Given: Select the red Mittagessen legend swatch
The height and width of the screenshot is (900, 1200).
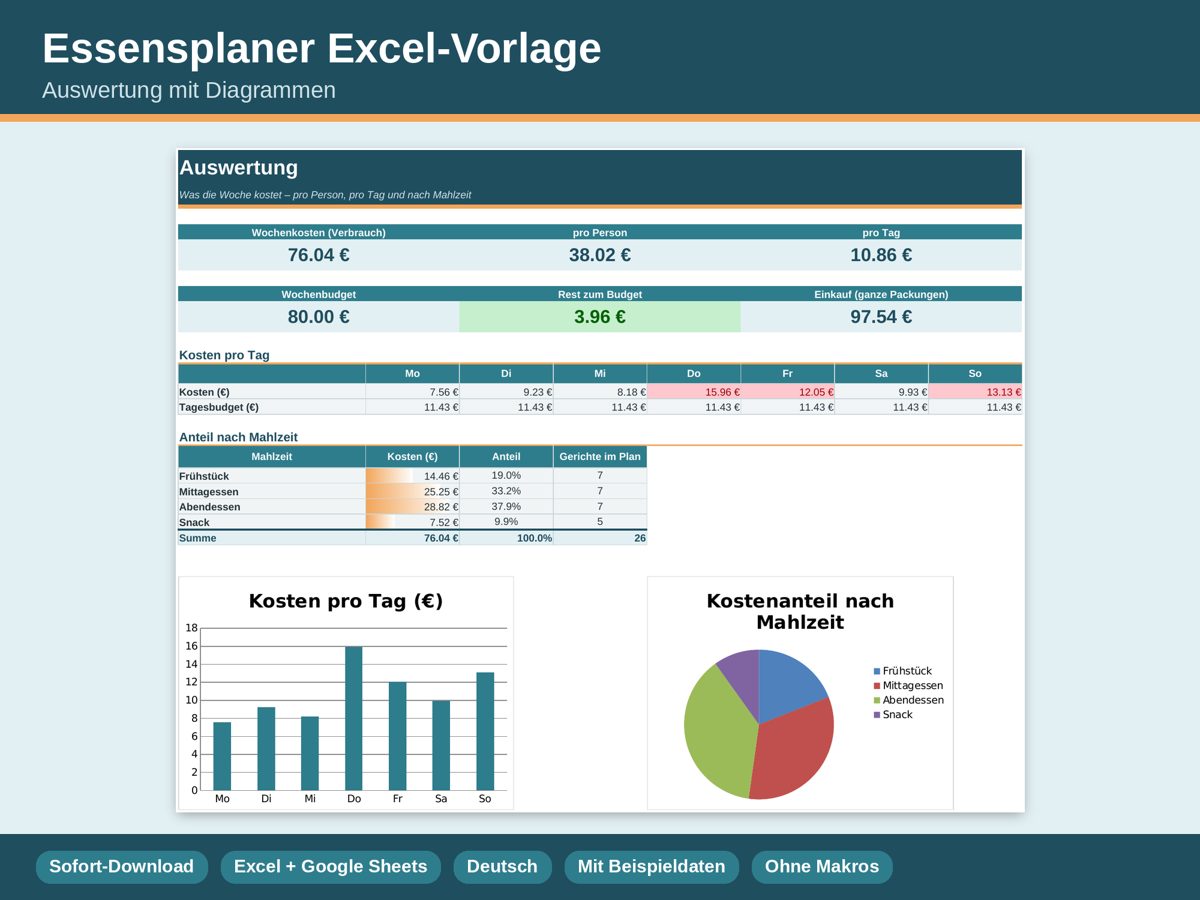Looking at the screenshot, I should 877,686.
